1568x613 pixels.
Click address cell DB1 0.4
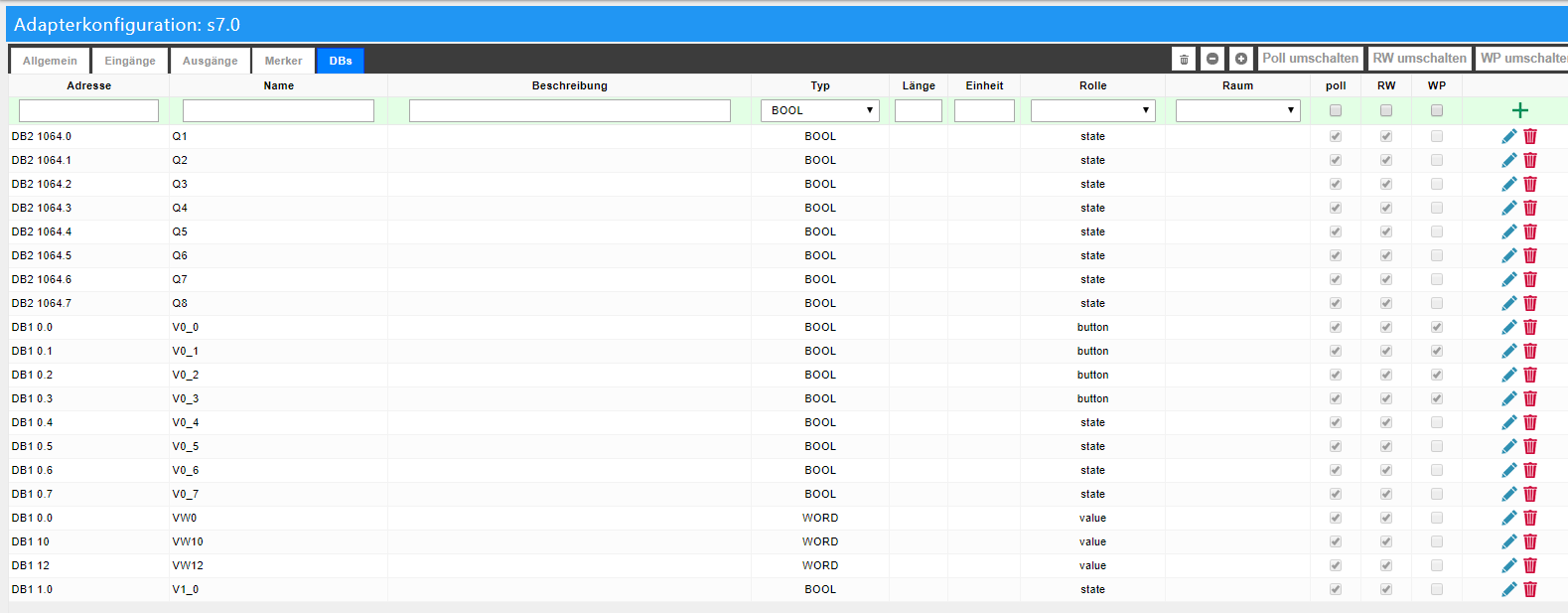pyautogui.click(x=32, y=422)
